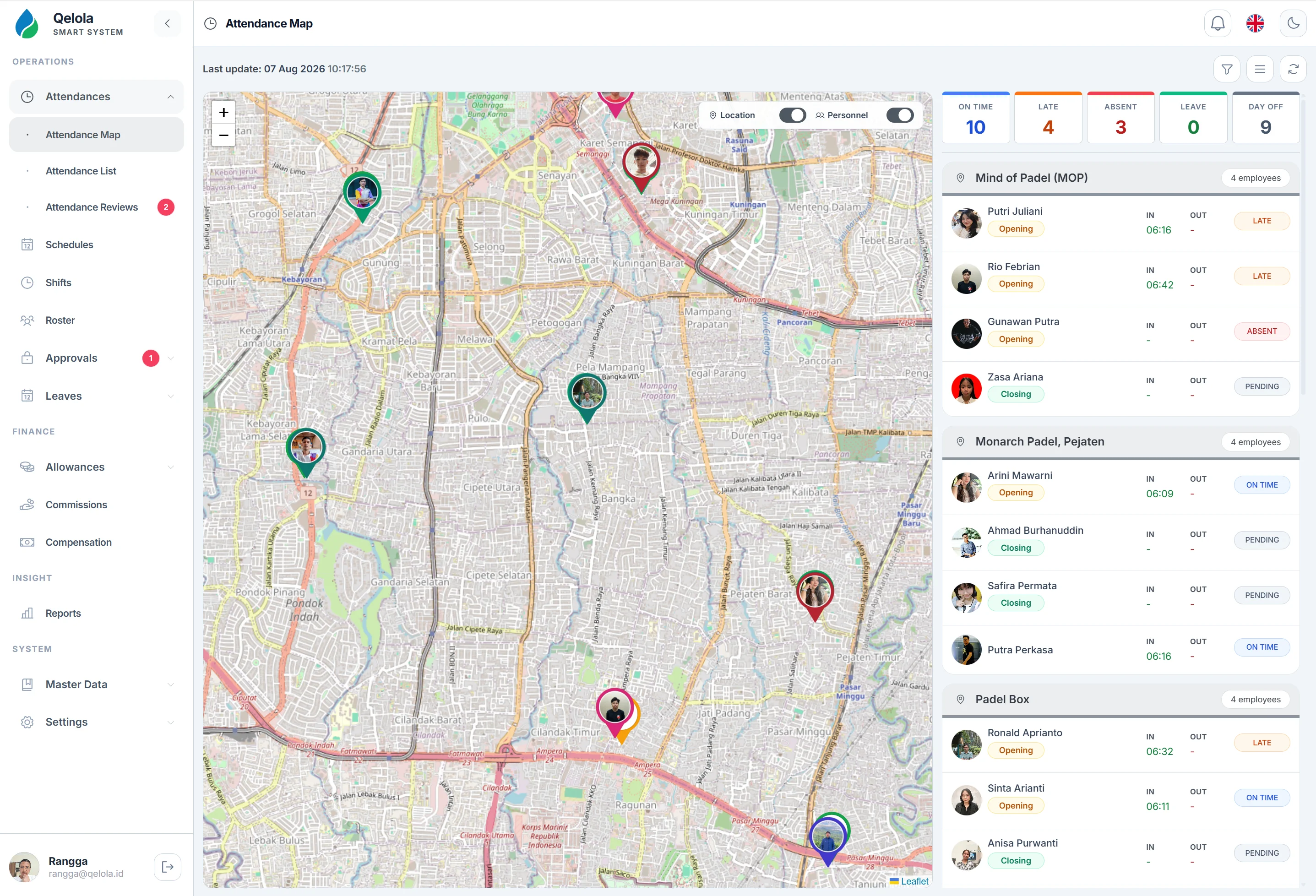1316x896 pixels.
Task: Open the list view menu icon
Action: (x=1260, y=69)
